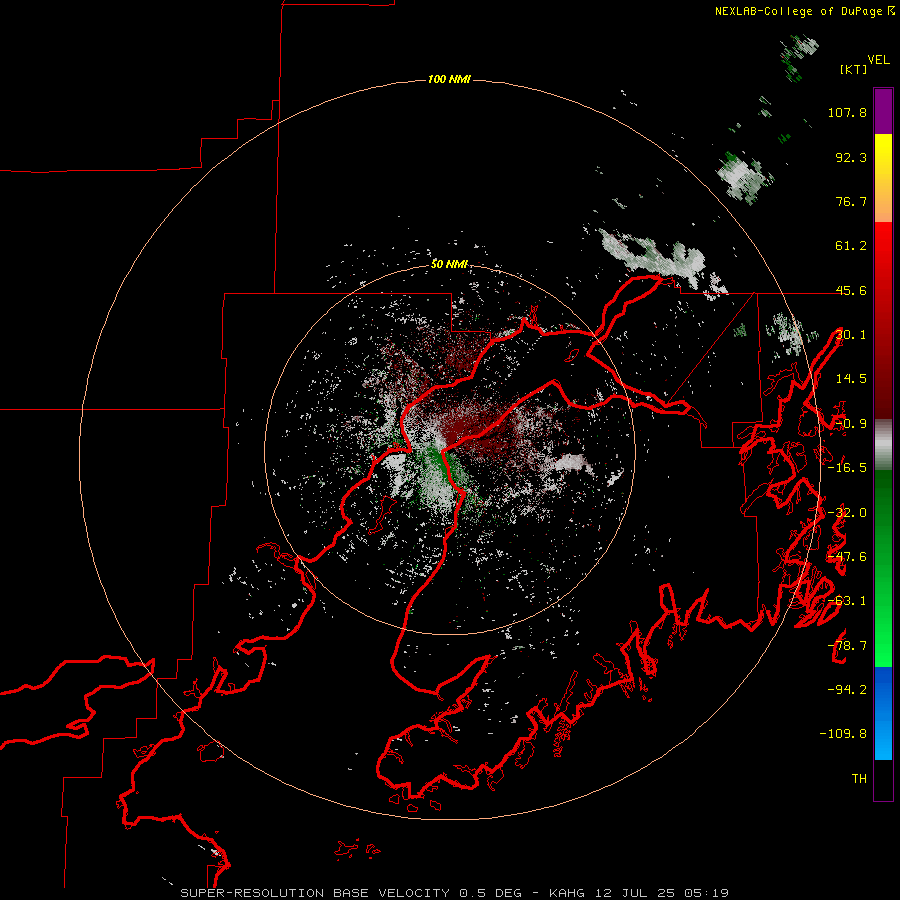Click the -63.1 legend value
Screen dimensions: 900x900
[847, 600]
